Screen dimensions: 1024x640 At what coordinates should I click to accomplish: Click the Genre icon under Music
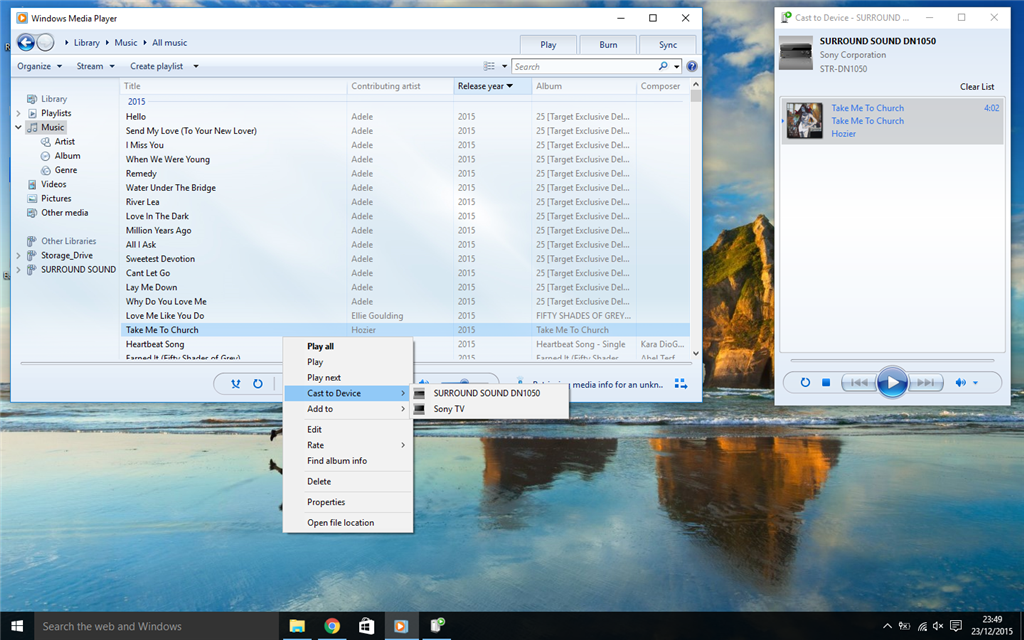tap(46, 170)
